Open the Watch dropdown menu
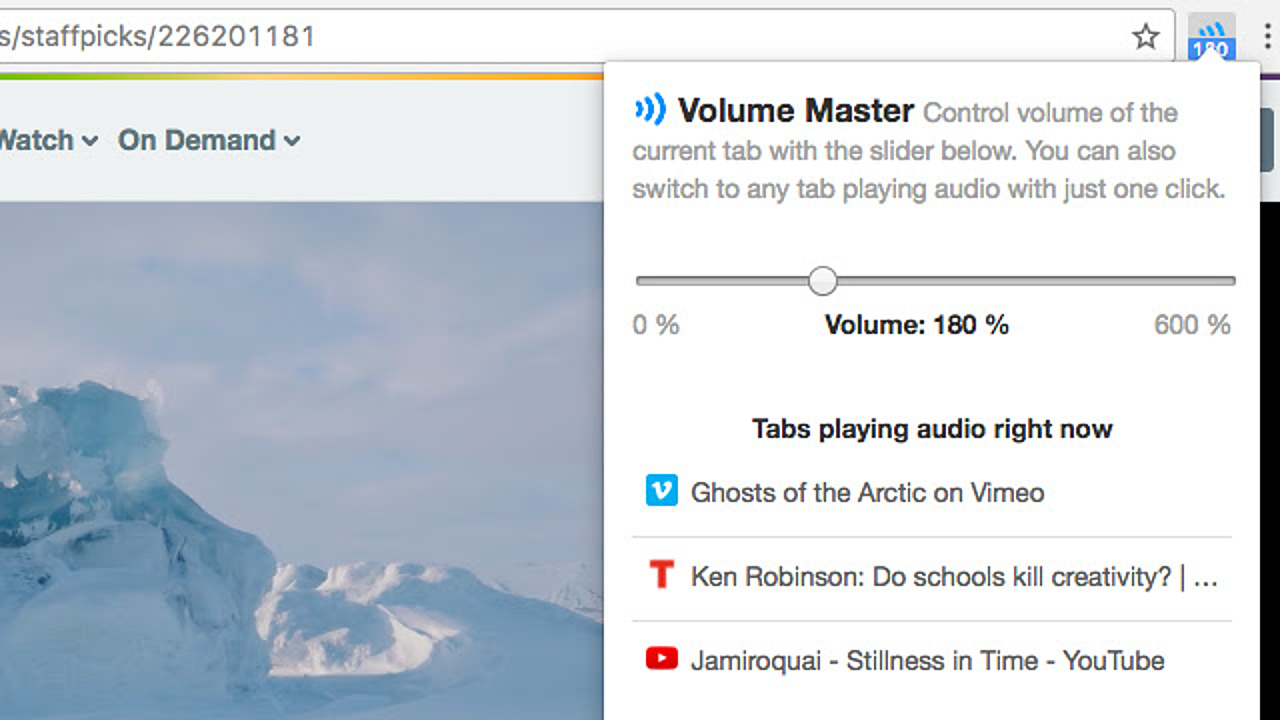 point(45,140)
